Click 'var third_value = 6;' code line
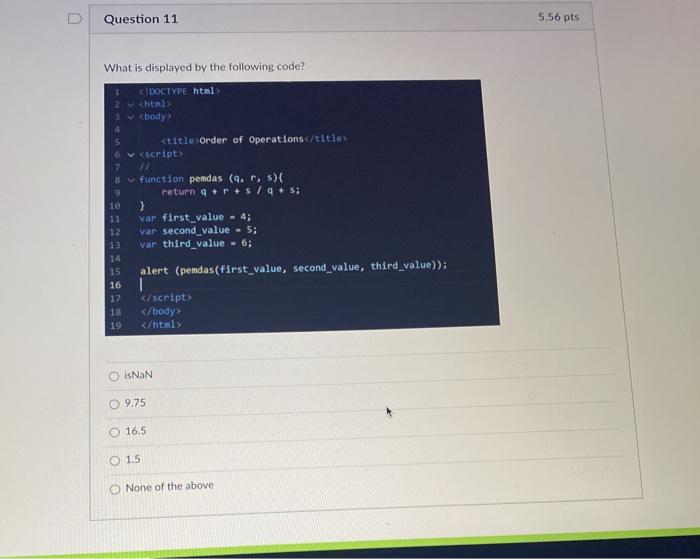The width and height of the screenshot is (700, 559). pos(196,244)
